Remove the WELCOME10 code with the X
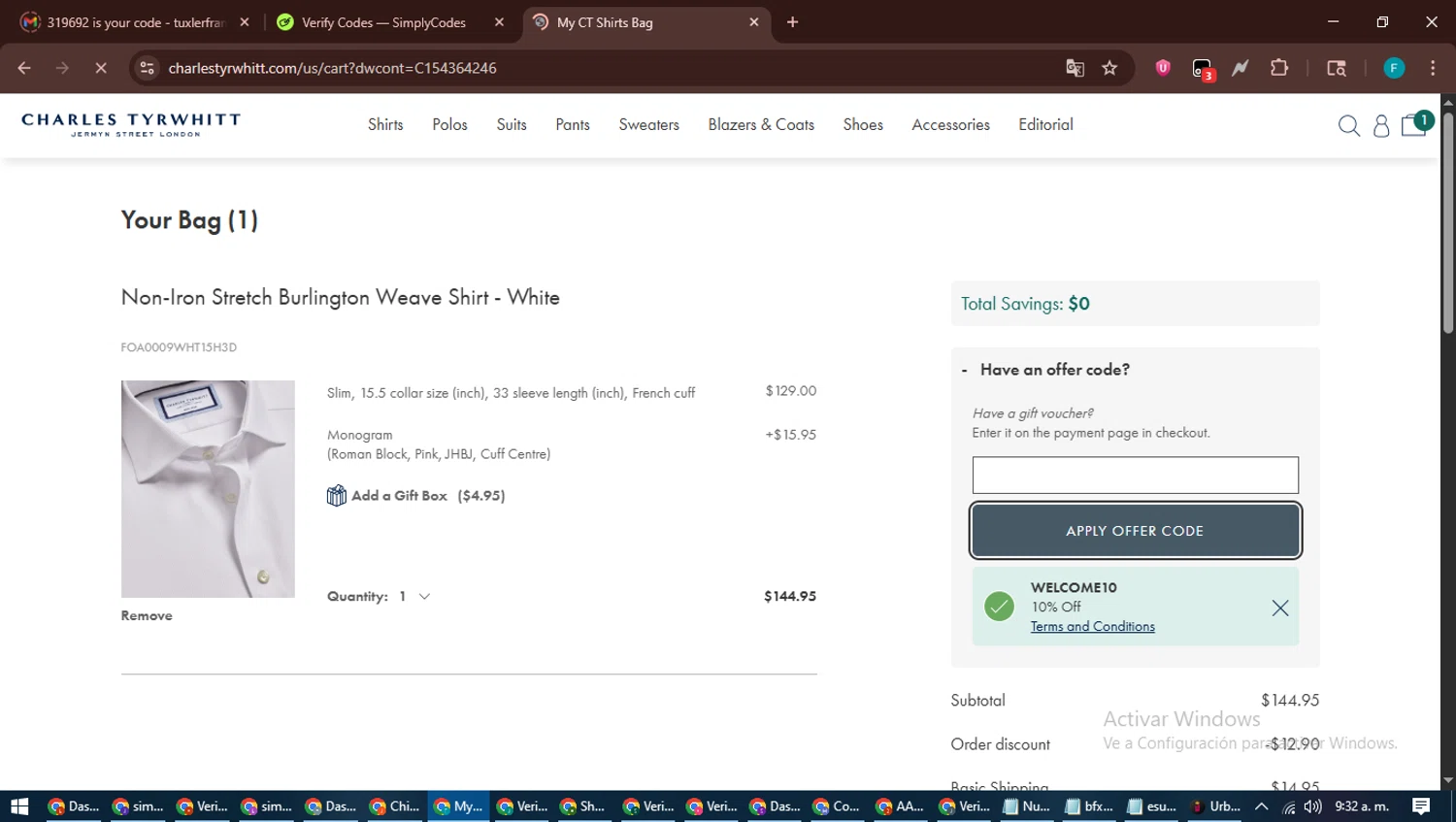The image size is (1456, 822). click(1280, 608)
